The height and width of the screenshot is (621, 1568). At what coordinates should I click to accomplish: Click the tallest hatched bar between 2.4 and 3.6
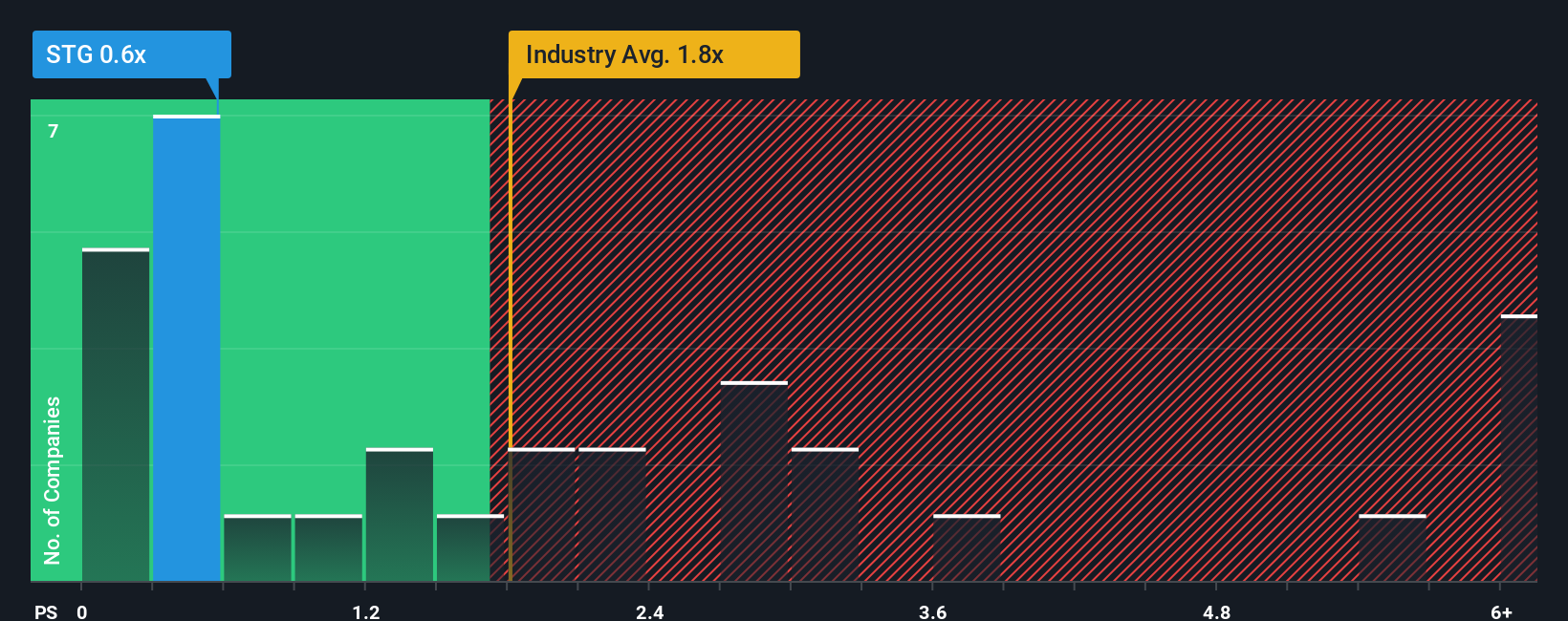(754, 482)
